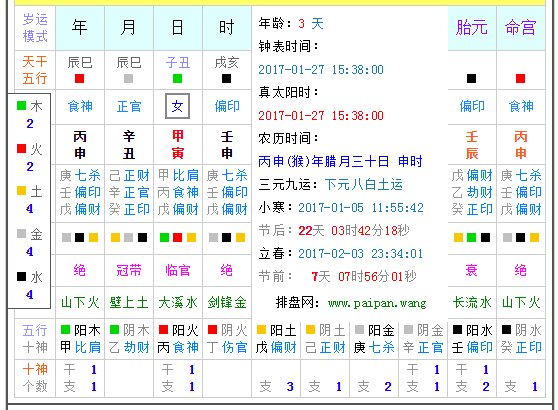
Task: Click the gray 金 swatch in the legend
Action: click(x=21, y=233)
